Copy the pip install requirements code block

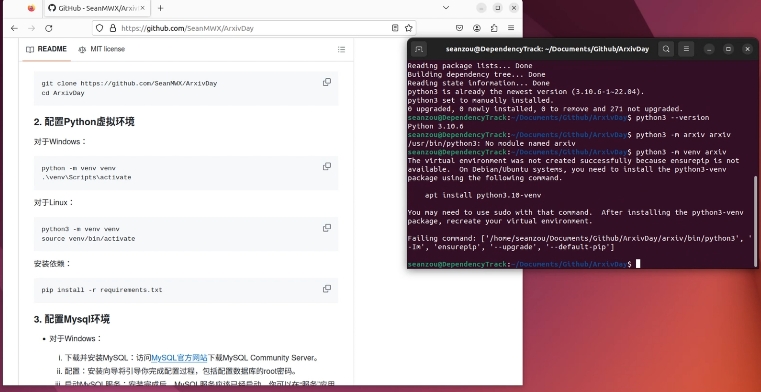327,289
